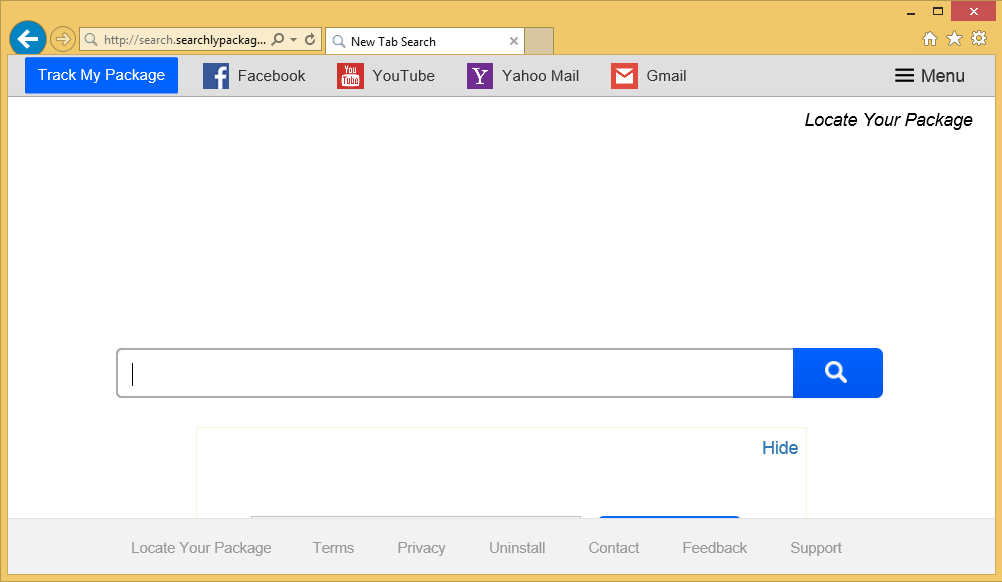Open the Privacy footer link
The width and height of the screenshot is (1002, 582).
pos(421,548)
